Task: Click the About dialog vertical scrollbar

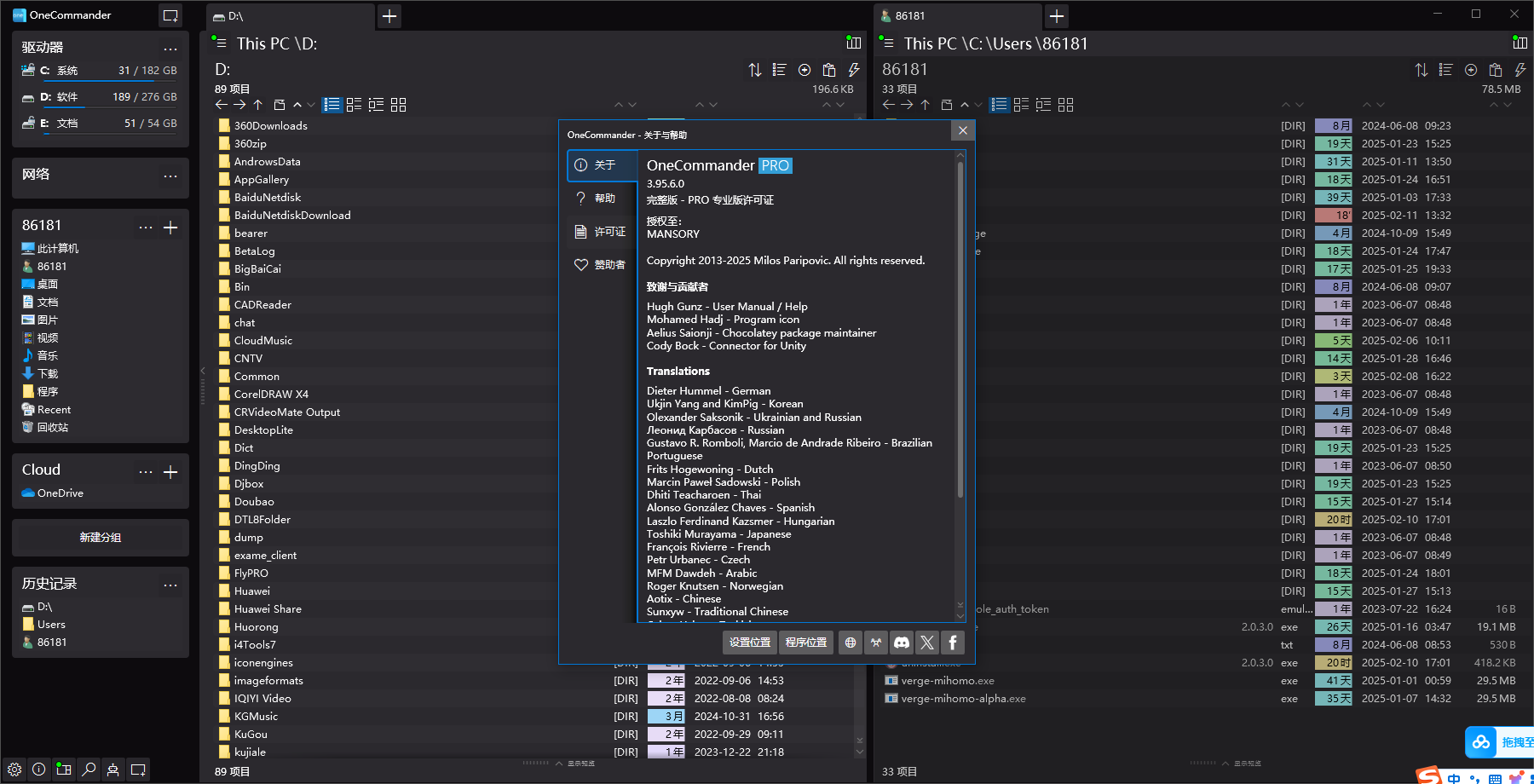Action: pos(960,331)
